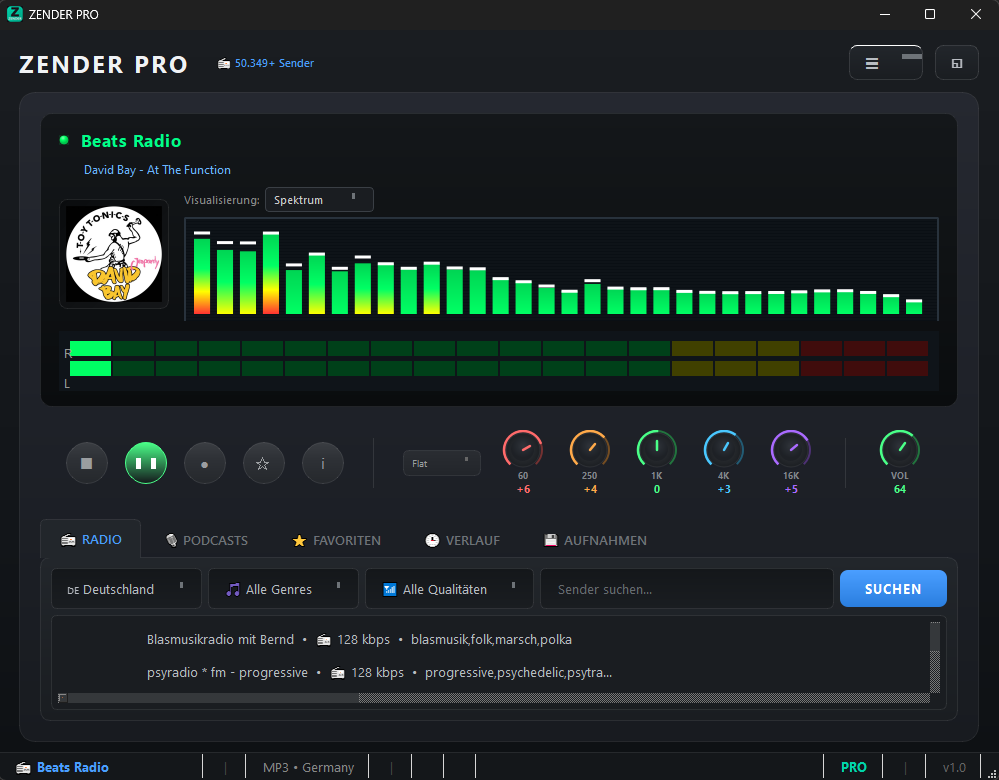Click the mini-player icon top right
Viewport: 999px width, 780px height.
click(x=956, y=62)
